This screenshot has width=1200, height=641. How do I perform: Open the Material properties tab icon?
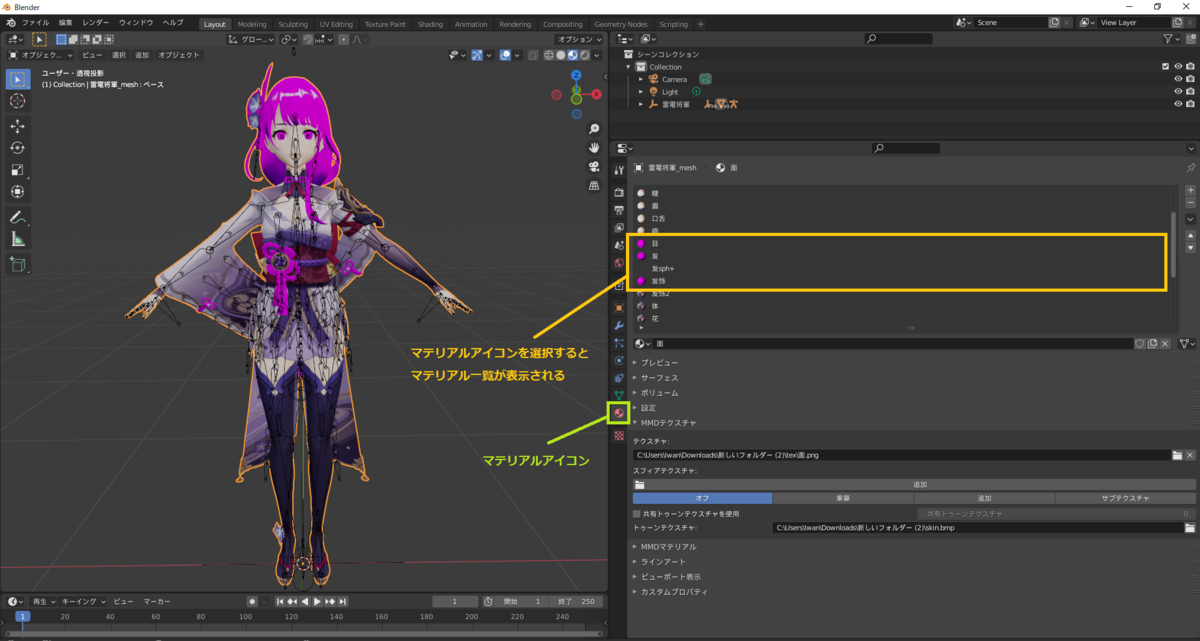pos(619,413)
